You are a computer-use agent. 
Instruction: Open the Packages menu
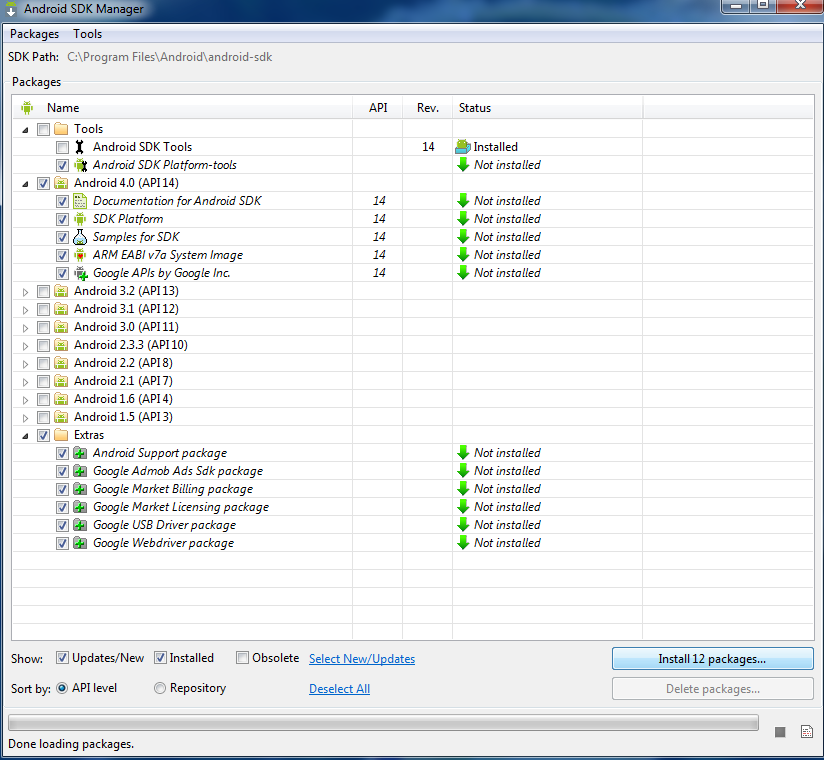pos(34,33)
